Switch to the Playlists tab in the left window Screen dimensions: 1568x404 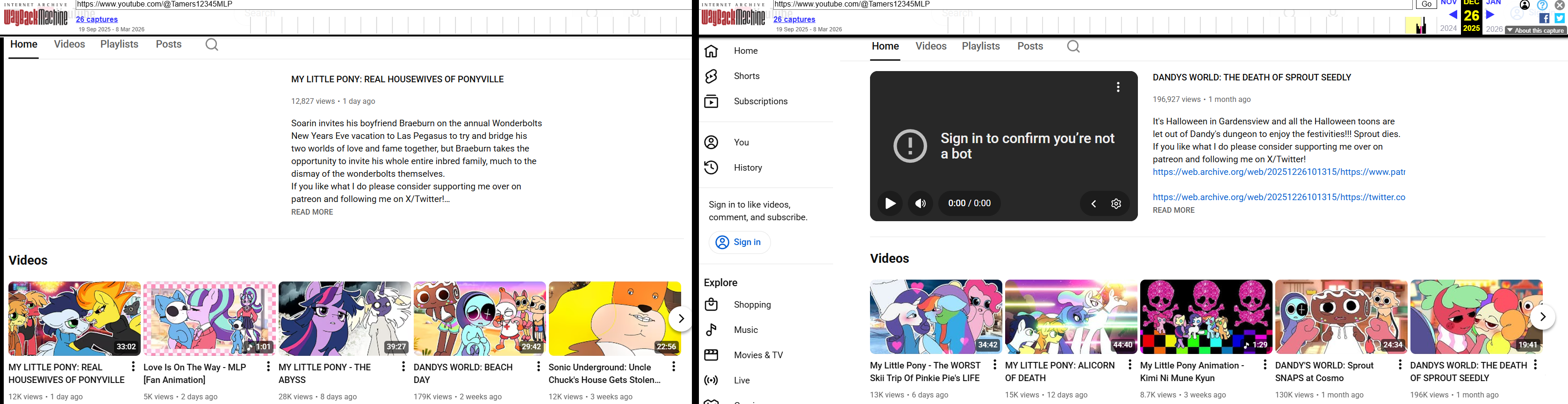pyautogui.click(x=119, y=44)
